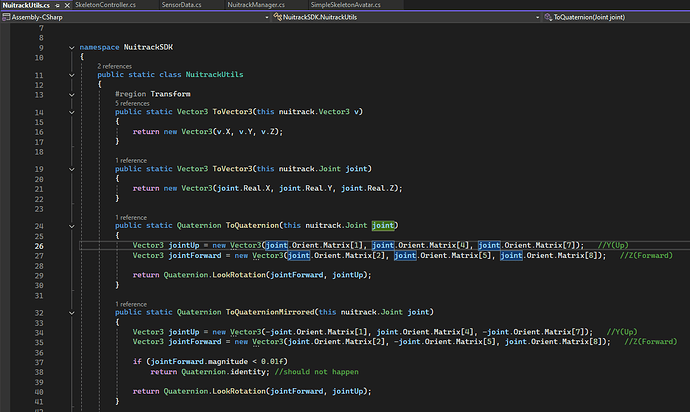
Task: Click the NuitrackSDK.NuitrackUtils class icon
Action: [277, 18]
